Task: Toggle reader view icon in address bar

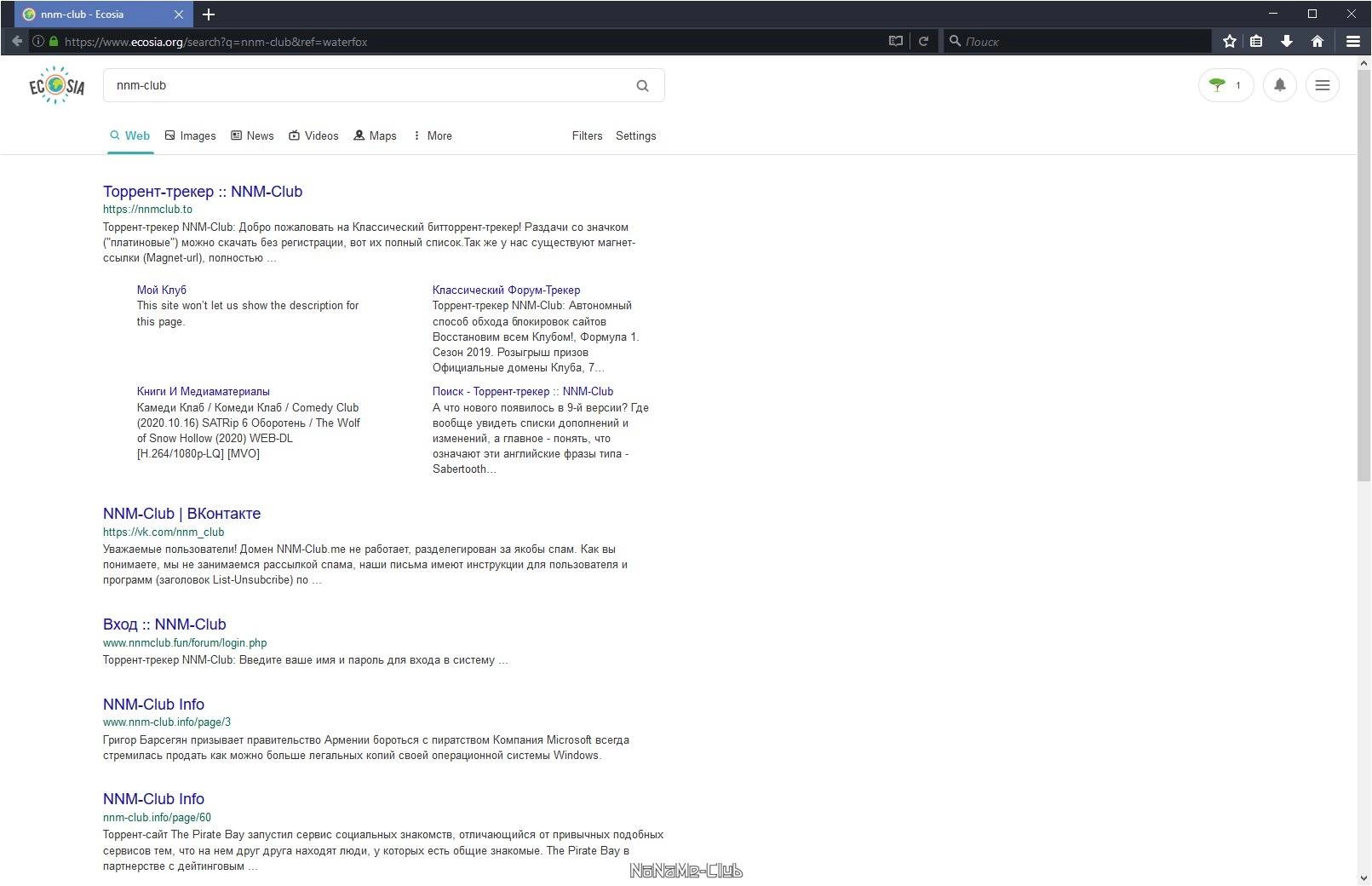Action: [895, 41]
